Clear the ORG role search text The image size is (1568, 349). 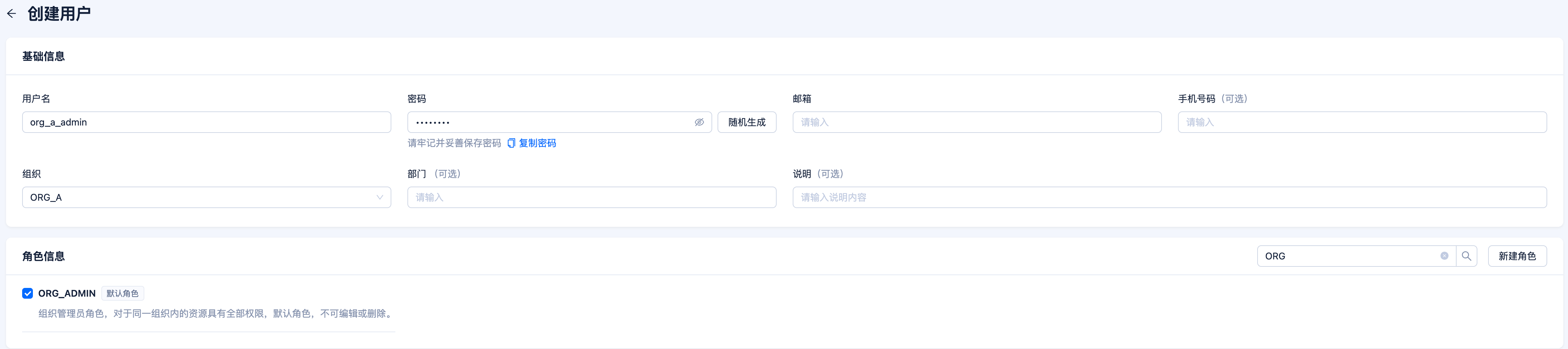(x=1444, y=256)
